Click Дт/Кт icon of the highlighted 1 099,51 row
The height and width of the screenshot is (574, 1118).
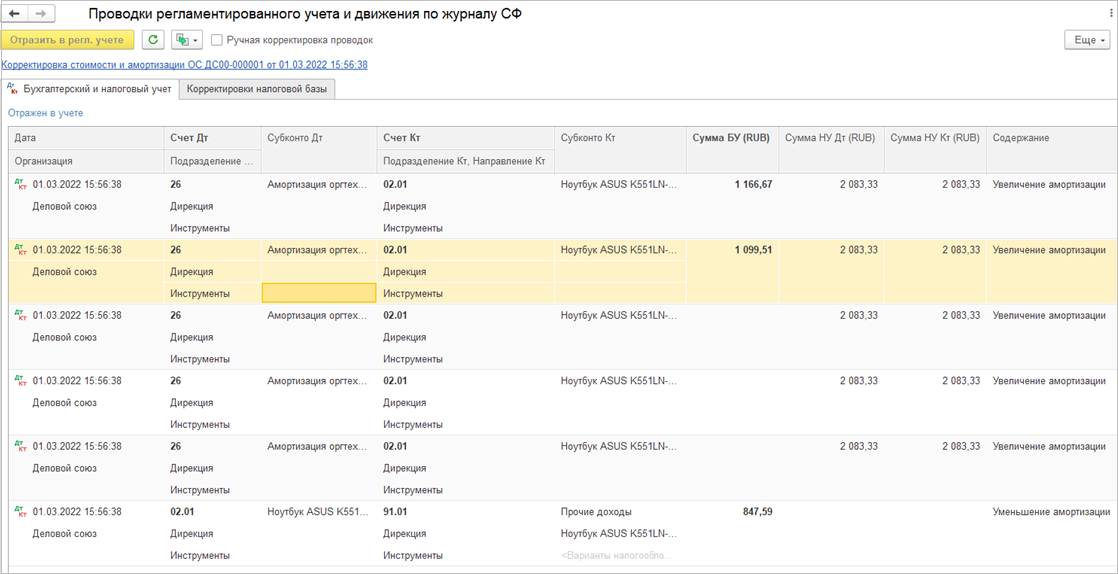point(21,250)
